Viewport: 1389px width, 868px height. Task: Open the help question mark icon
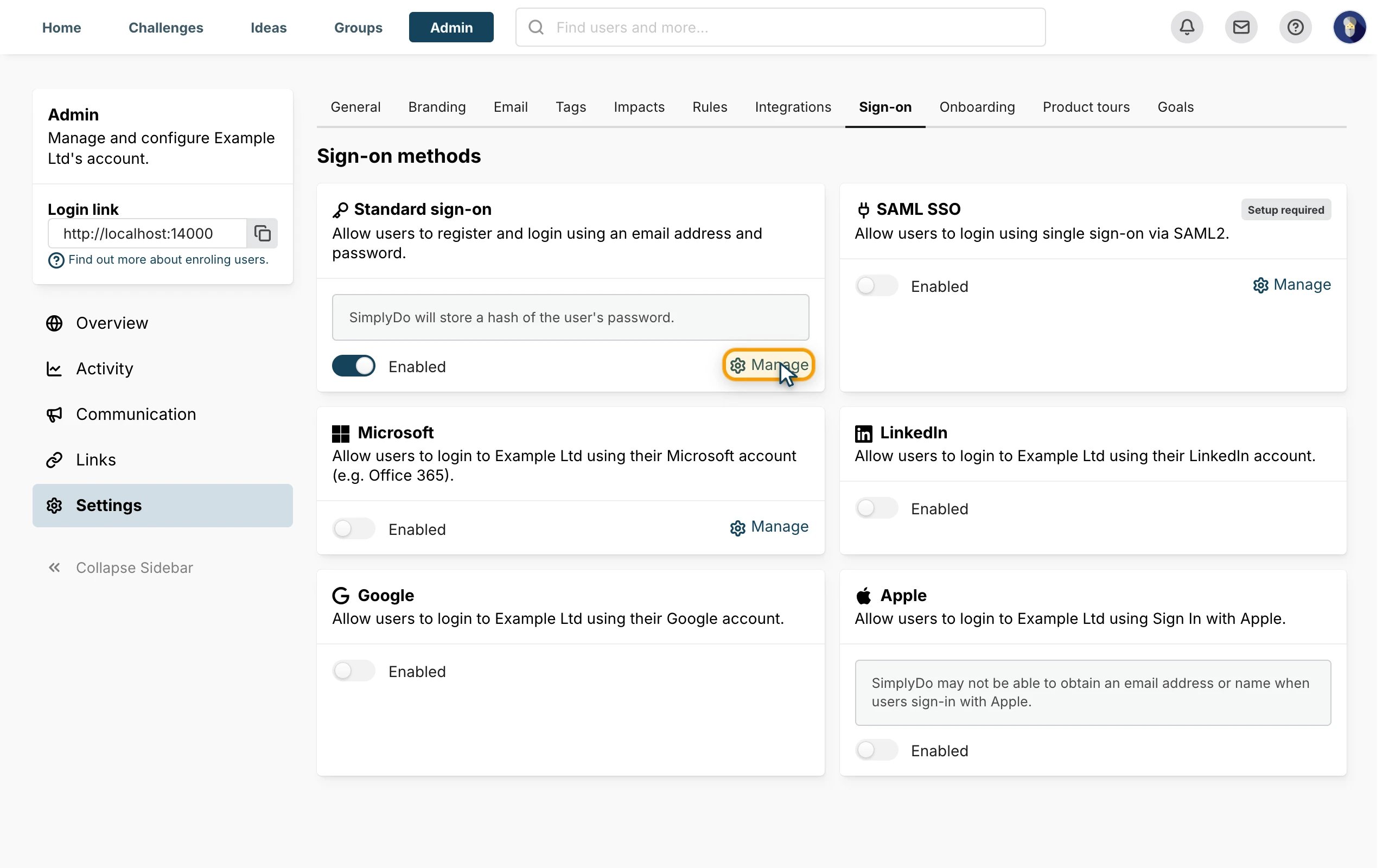pos(1295,27)
